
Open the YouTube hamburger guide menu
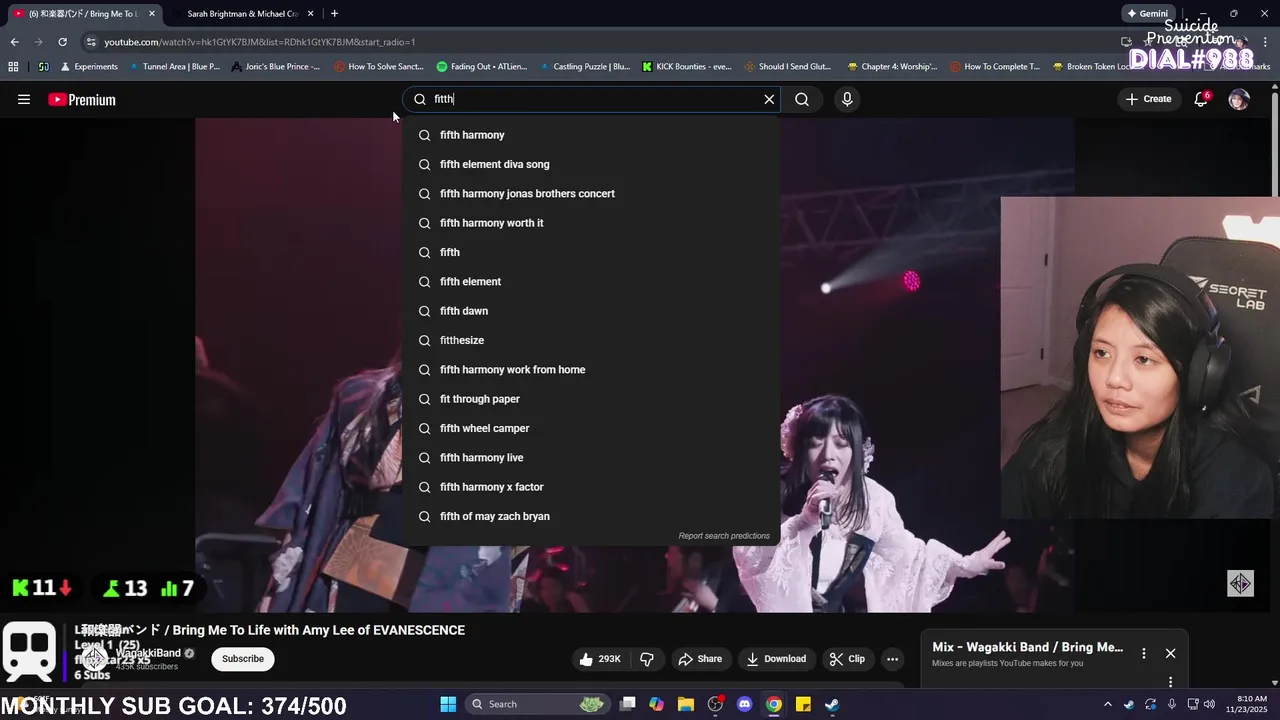(x=24, y=99)
